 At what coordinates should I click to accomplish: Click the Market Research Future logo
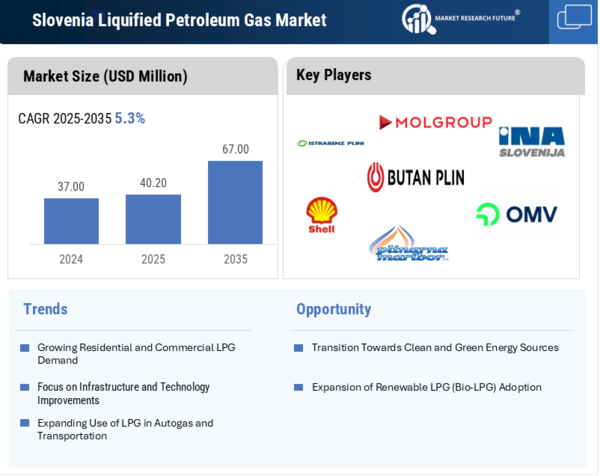tap(461, 19)
